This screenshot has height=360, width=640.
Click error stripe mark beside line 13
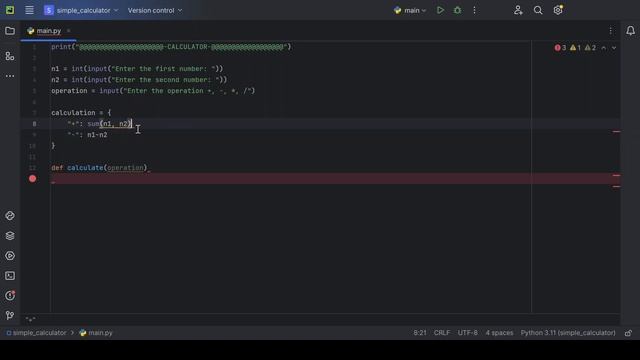(x=616, y=176)
